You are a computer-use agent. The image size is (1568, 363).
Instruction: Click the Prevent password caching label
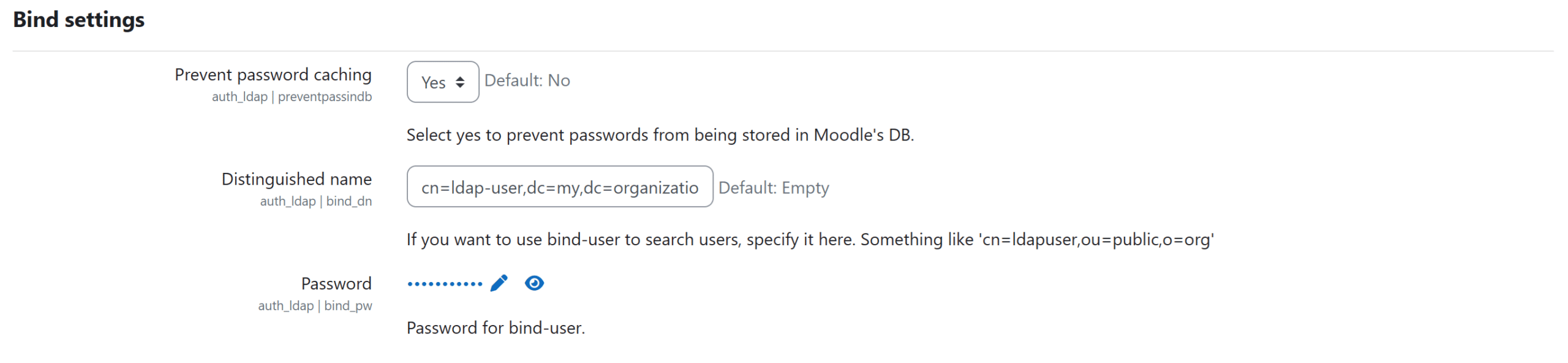coord(273,75)
